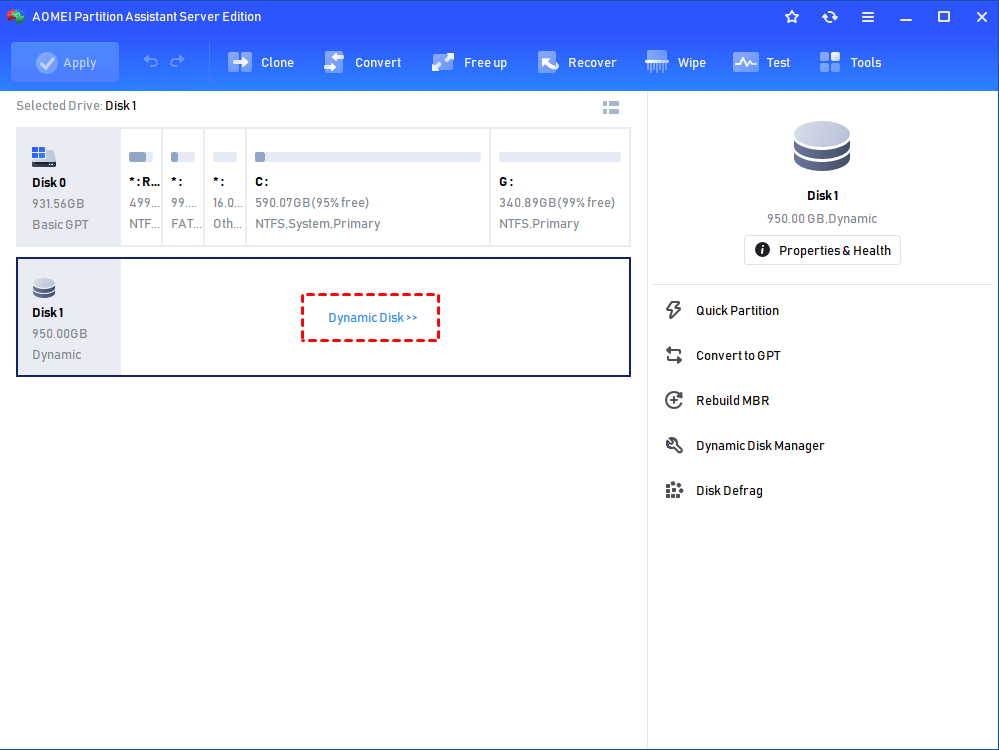Viewport: 999px width, 750px height.
Task: Select the G: 340.89GB partition
Action: 560,187
